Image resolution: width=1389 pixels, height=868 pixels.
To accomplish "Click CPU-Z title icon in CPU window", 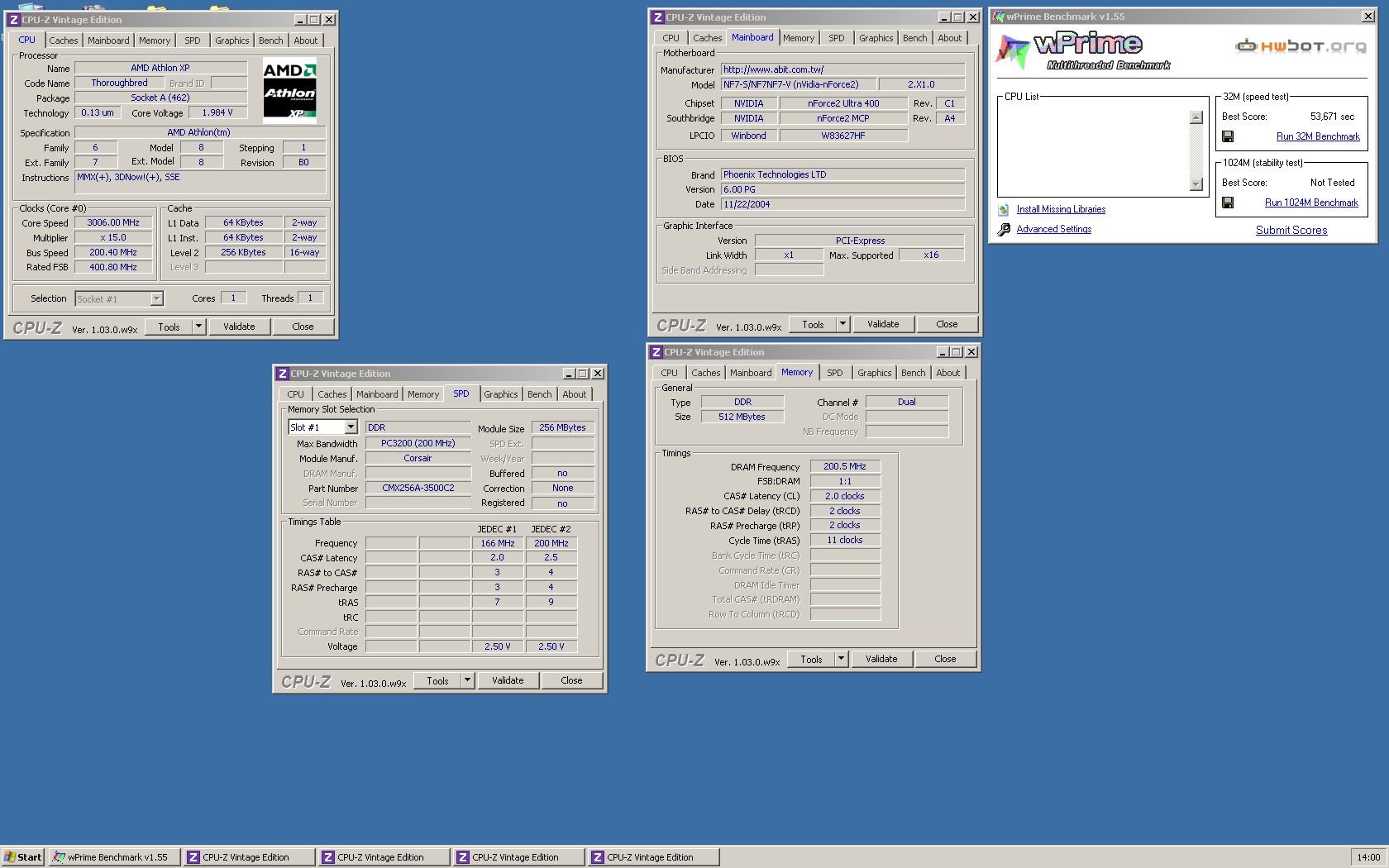I will point(13,20).
